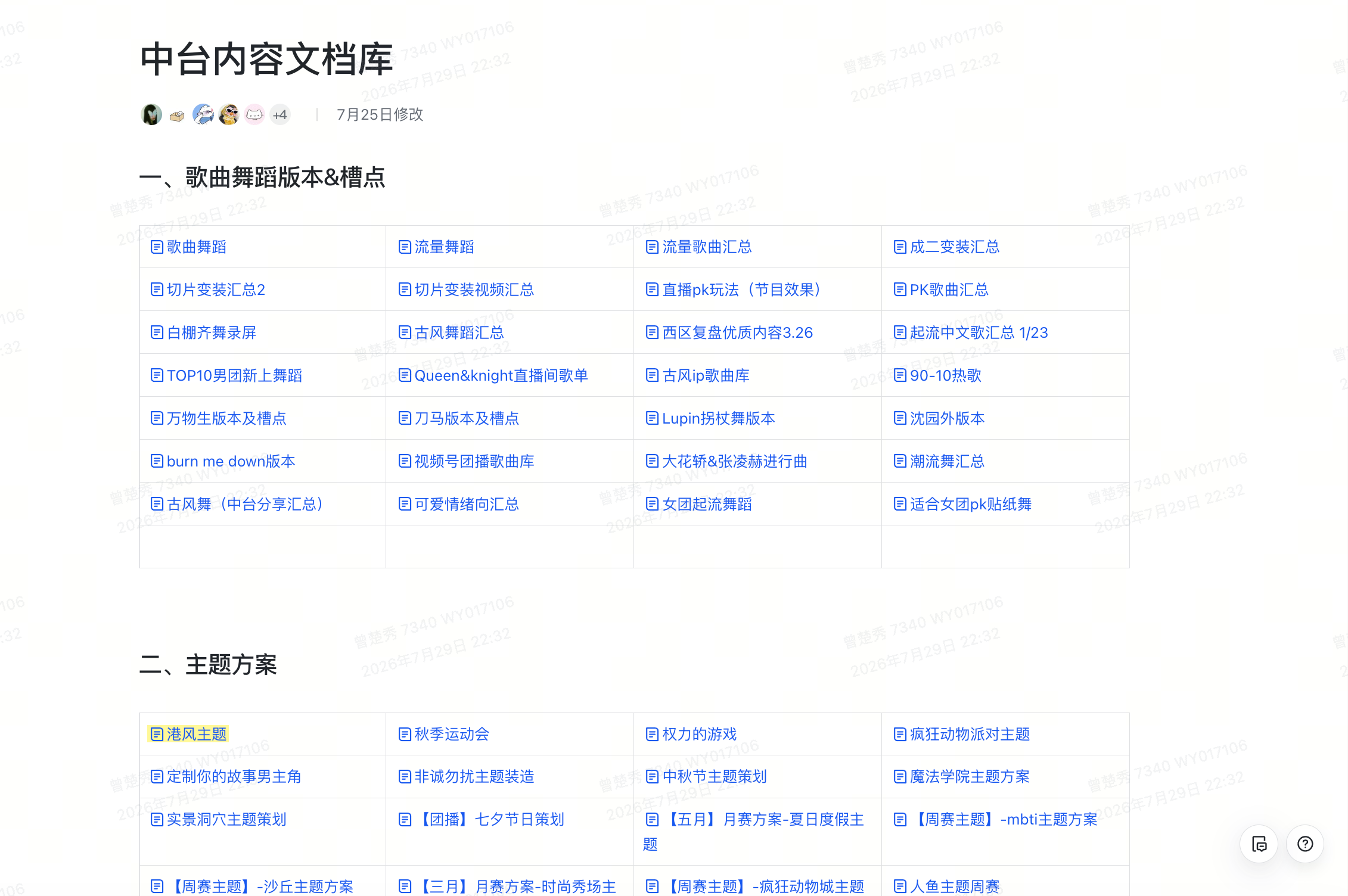This screenshot has height=896, width=1348.
Task: Open the help question mark button
Action: coord(1304,844)
